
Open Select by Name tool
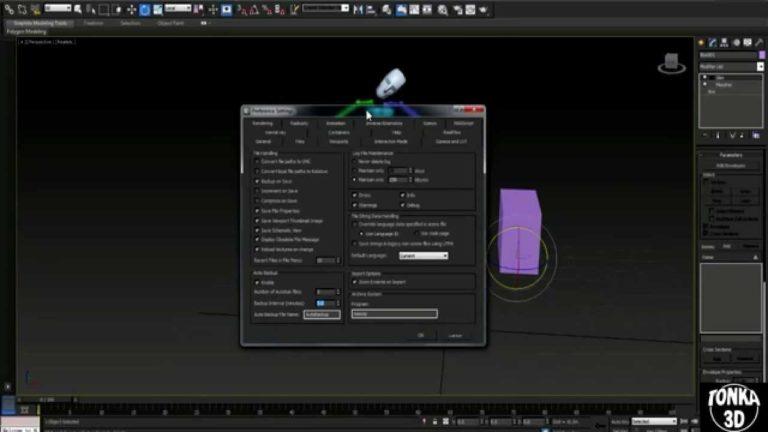point(91,9)
